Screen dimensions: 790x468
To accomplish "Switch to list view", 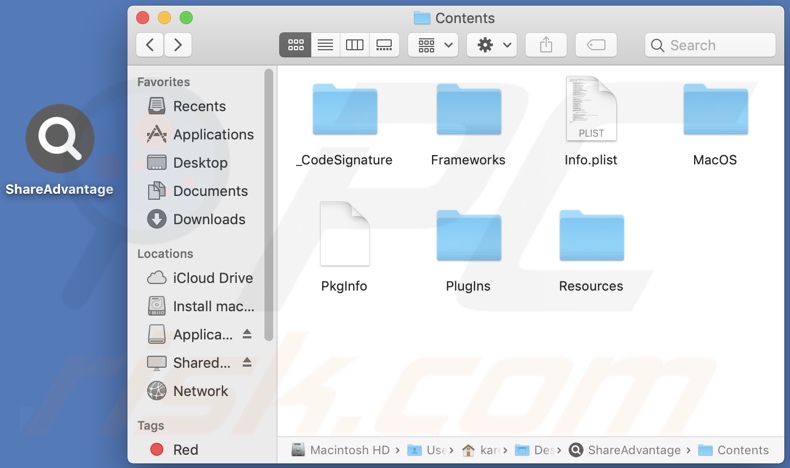I will pos(325,45).
